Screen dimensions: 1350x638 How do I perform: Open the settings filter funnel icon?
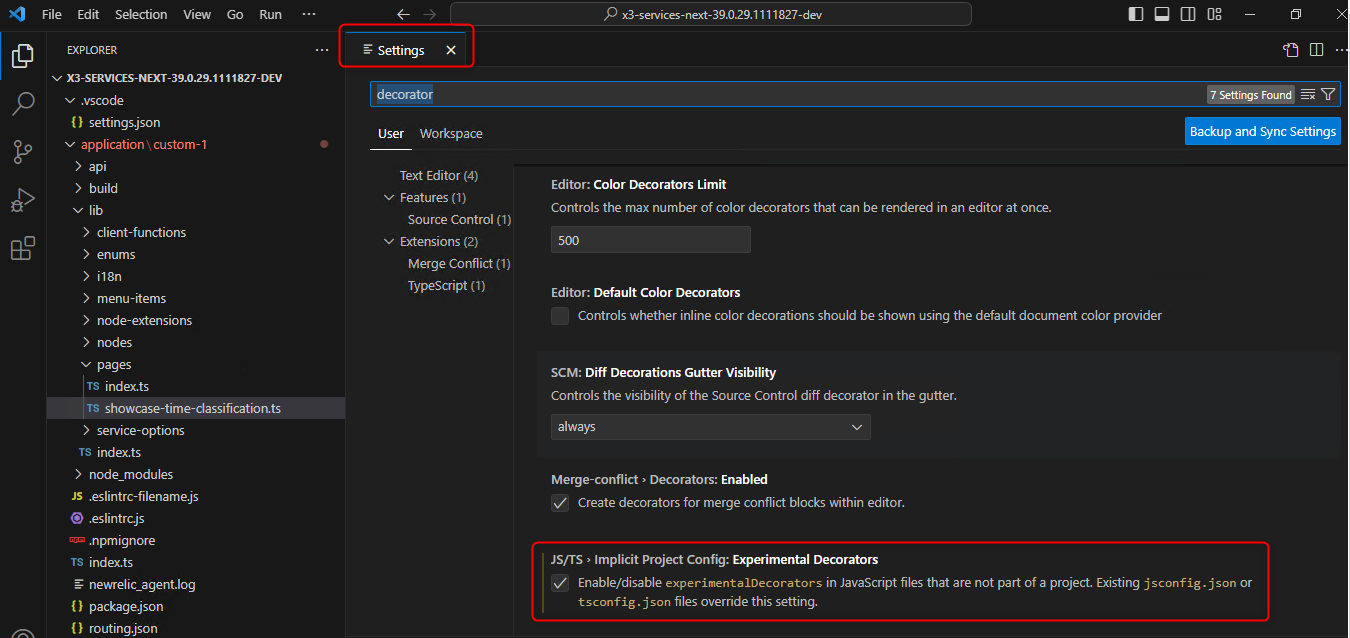coord(1328,94)
